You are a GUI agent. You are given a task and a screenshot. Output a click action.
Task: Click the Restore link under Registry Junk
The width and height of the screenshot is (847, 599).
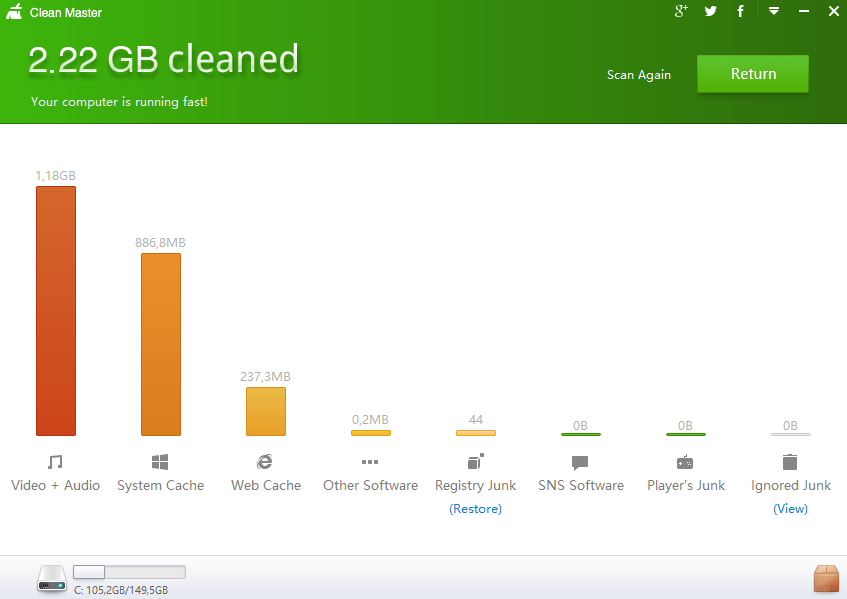(475, 509)
